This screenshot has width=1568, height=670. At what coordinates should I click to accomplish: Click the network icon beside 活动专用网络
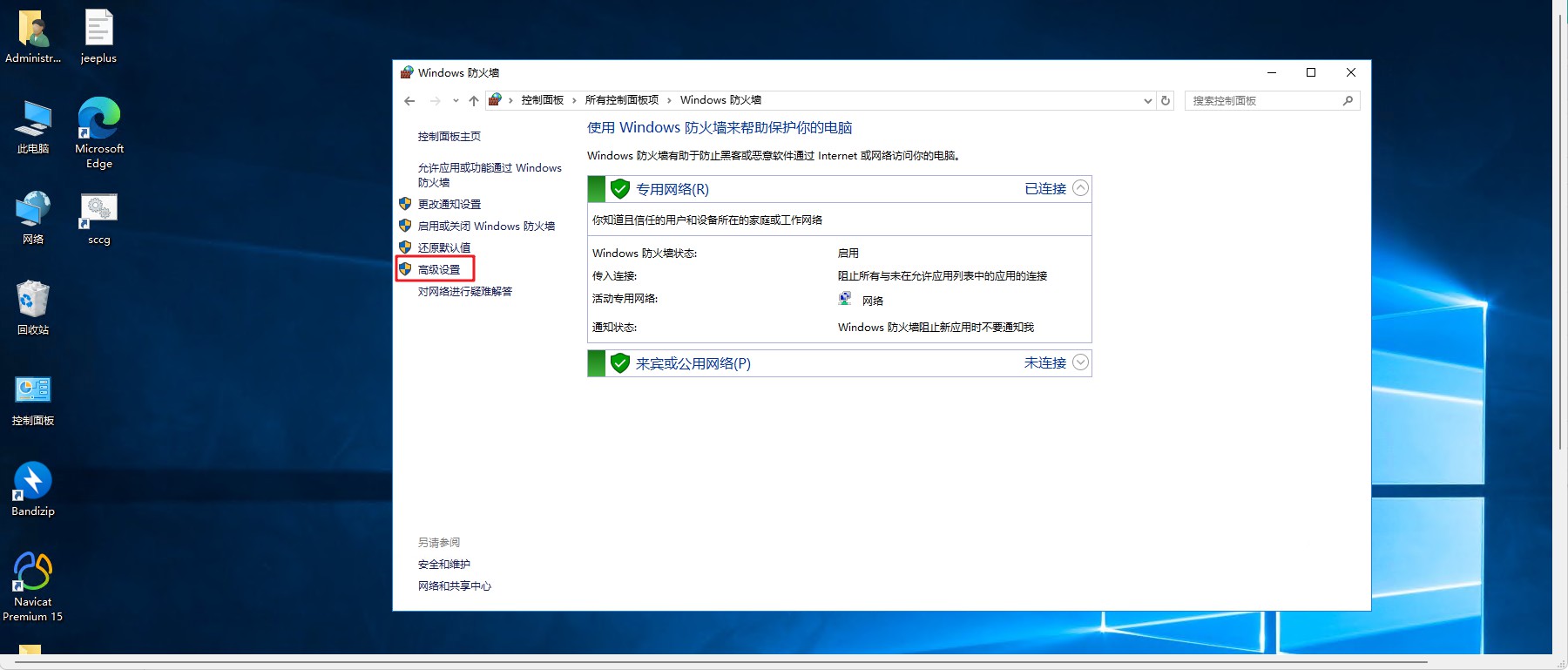coord(845,299)
